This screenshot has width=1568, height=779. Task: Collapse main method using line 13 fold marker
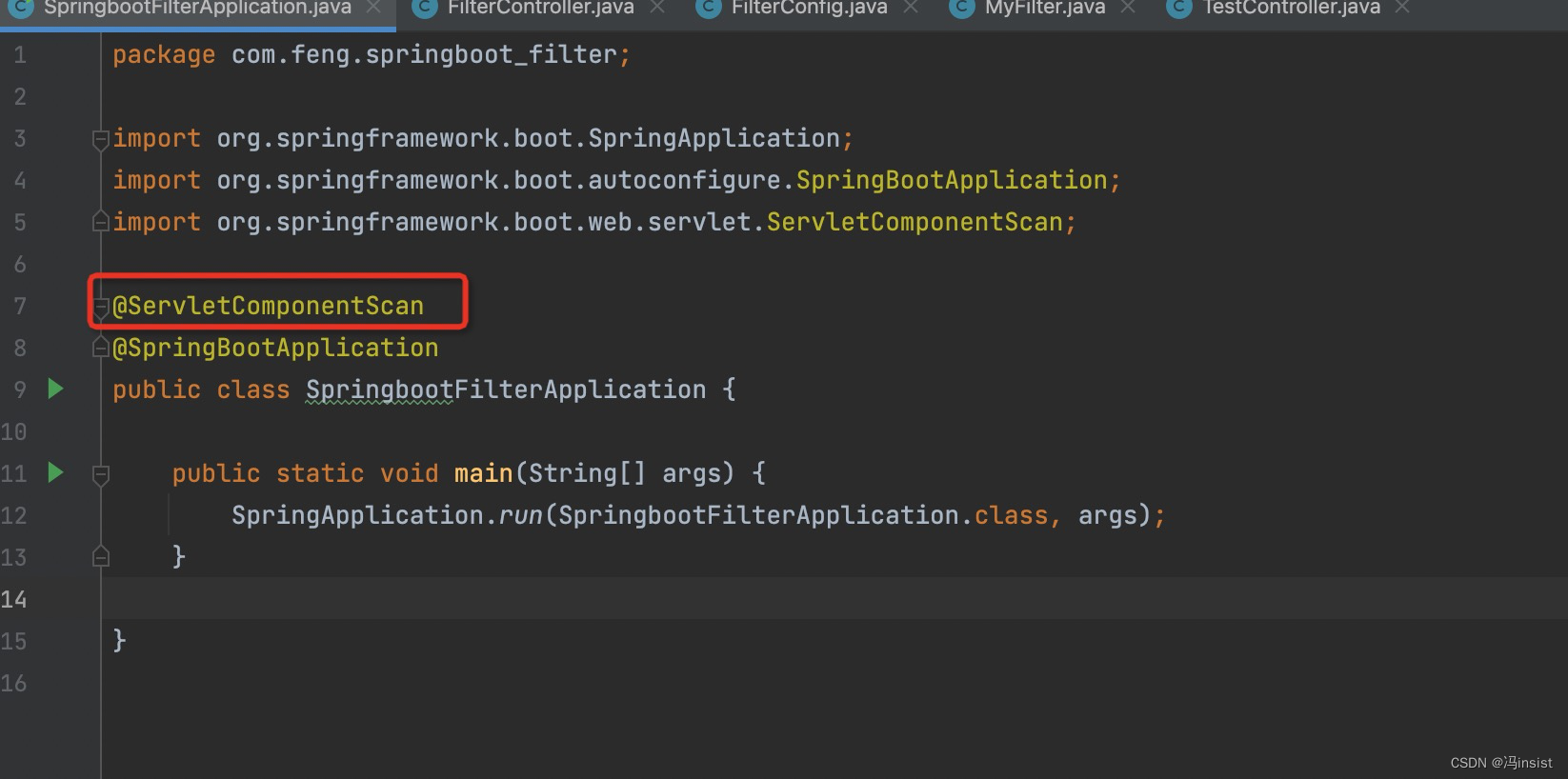pyautogui.click(x=100, y=557)
